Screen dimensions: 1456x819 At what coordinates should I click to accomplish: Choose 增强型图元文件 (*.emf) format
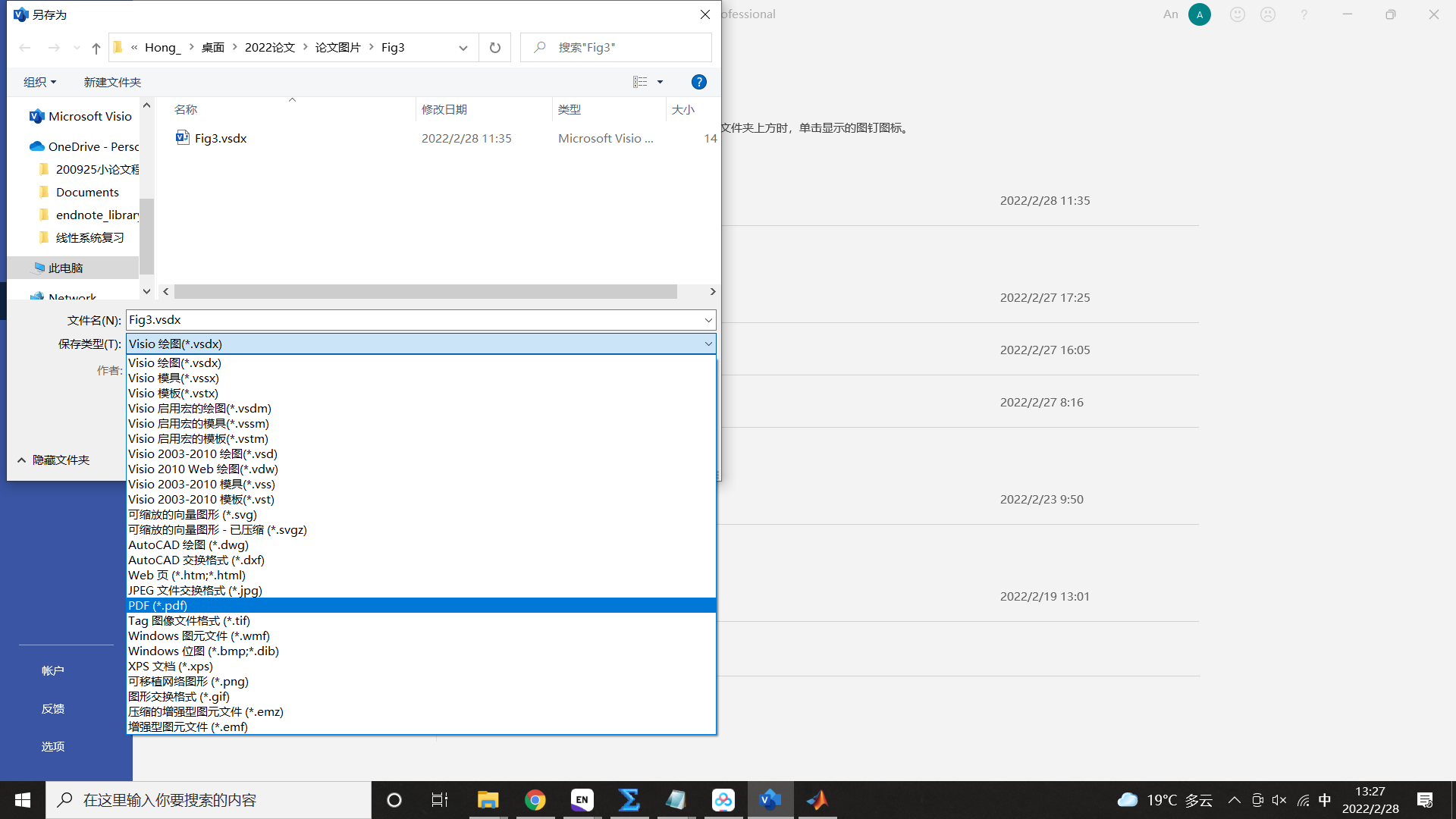click(421, 726)
